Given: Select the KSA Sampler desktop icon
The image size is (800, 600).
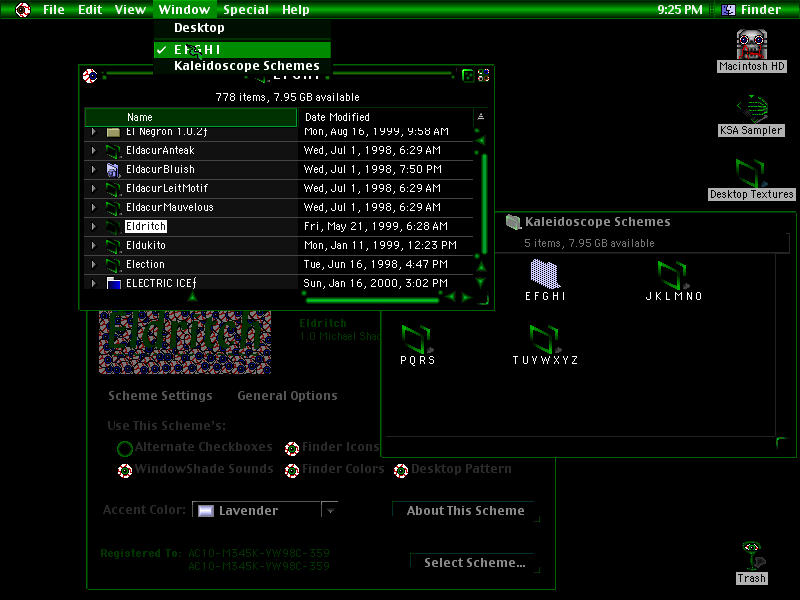Looking at the screenshot, I should click(752, 108).
